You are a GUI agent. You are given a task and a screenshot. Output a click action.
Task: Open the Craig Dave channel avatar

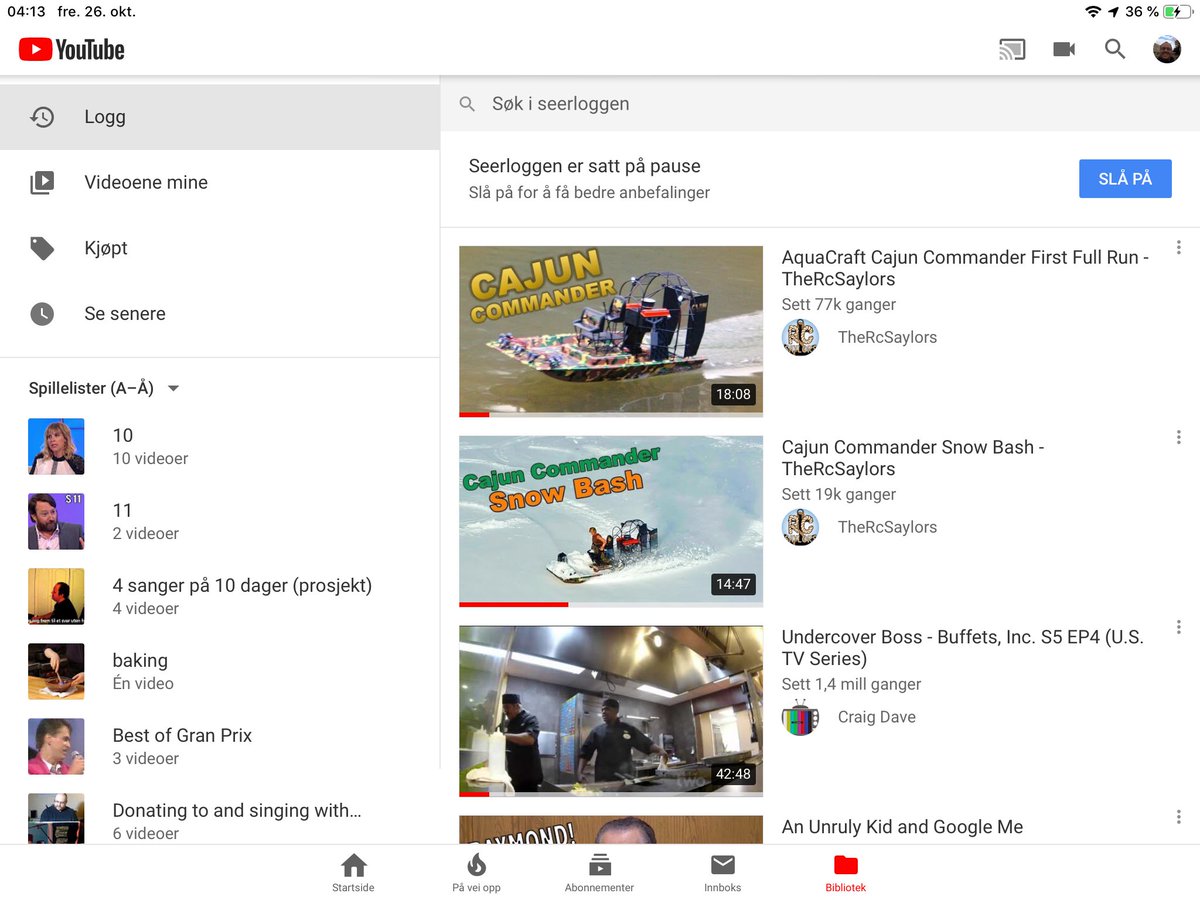(800, 717)
